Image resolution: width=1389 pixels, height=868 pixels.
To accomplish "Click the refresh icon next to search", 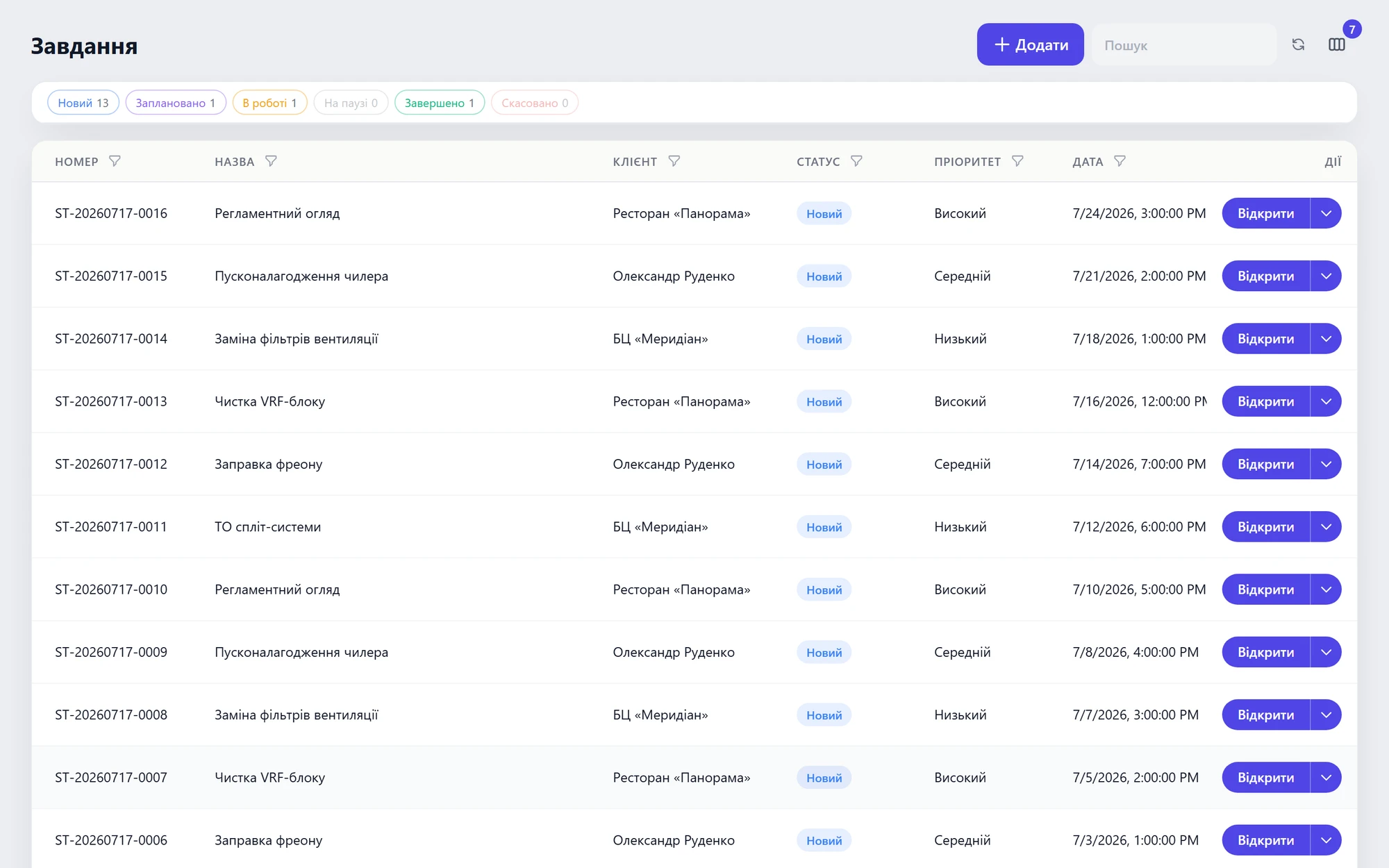I will [x=1298, y=44].
